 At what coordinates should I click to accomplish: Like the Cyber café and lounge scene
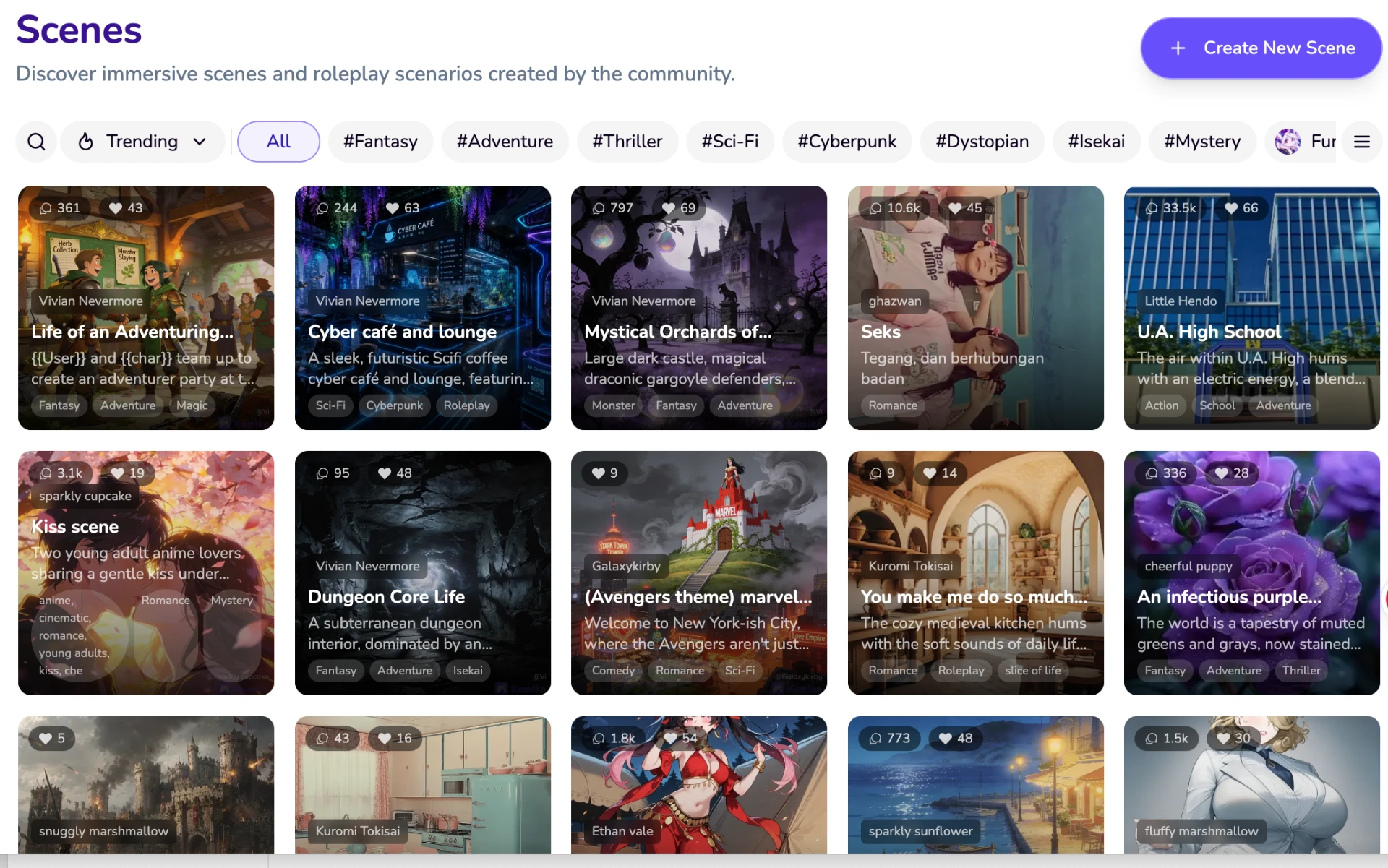pyautogui.click(x=393, y=208)
